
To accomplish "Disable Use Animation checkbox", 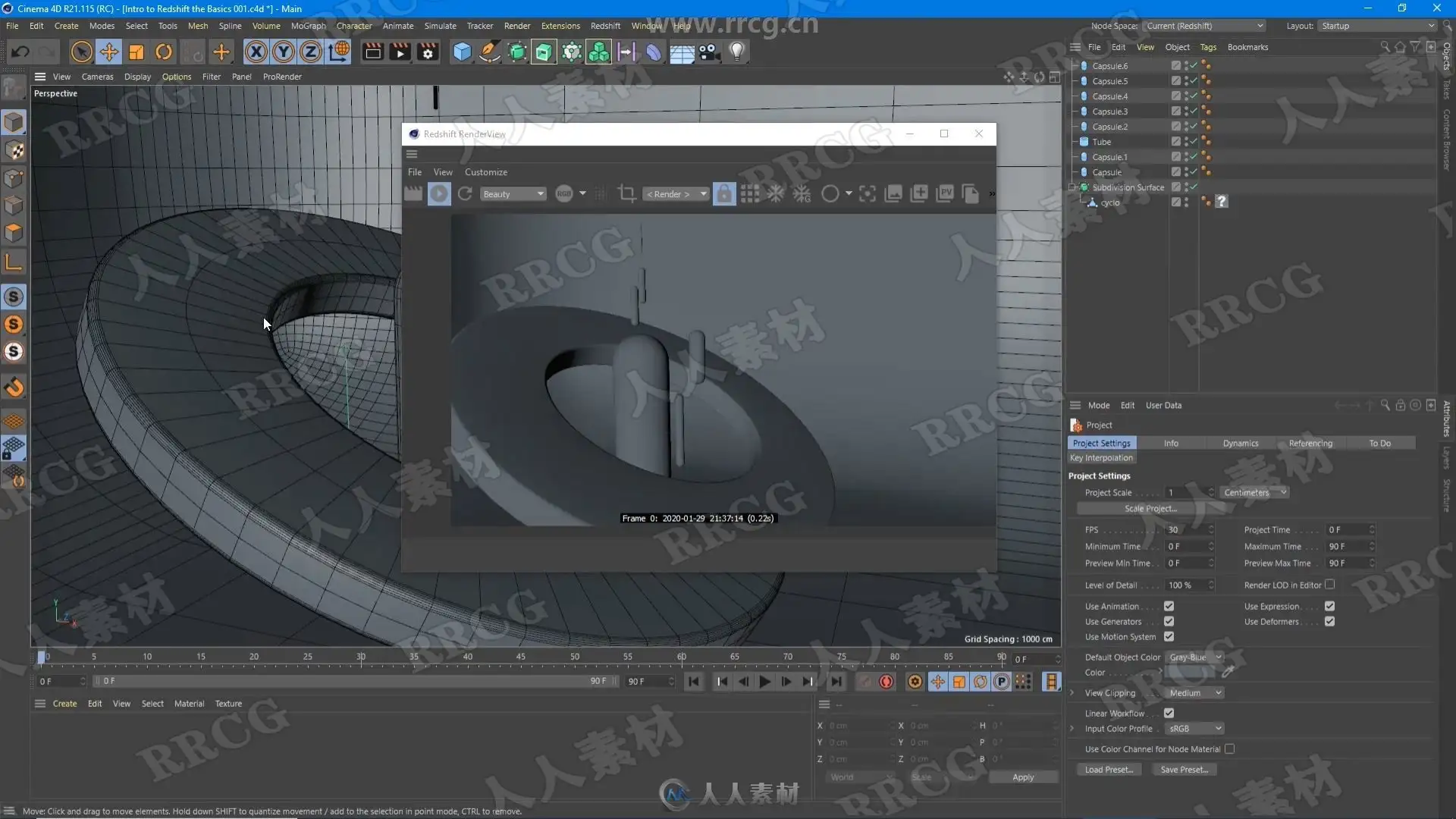I will click(1169, 607).
